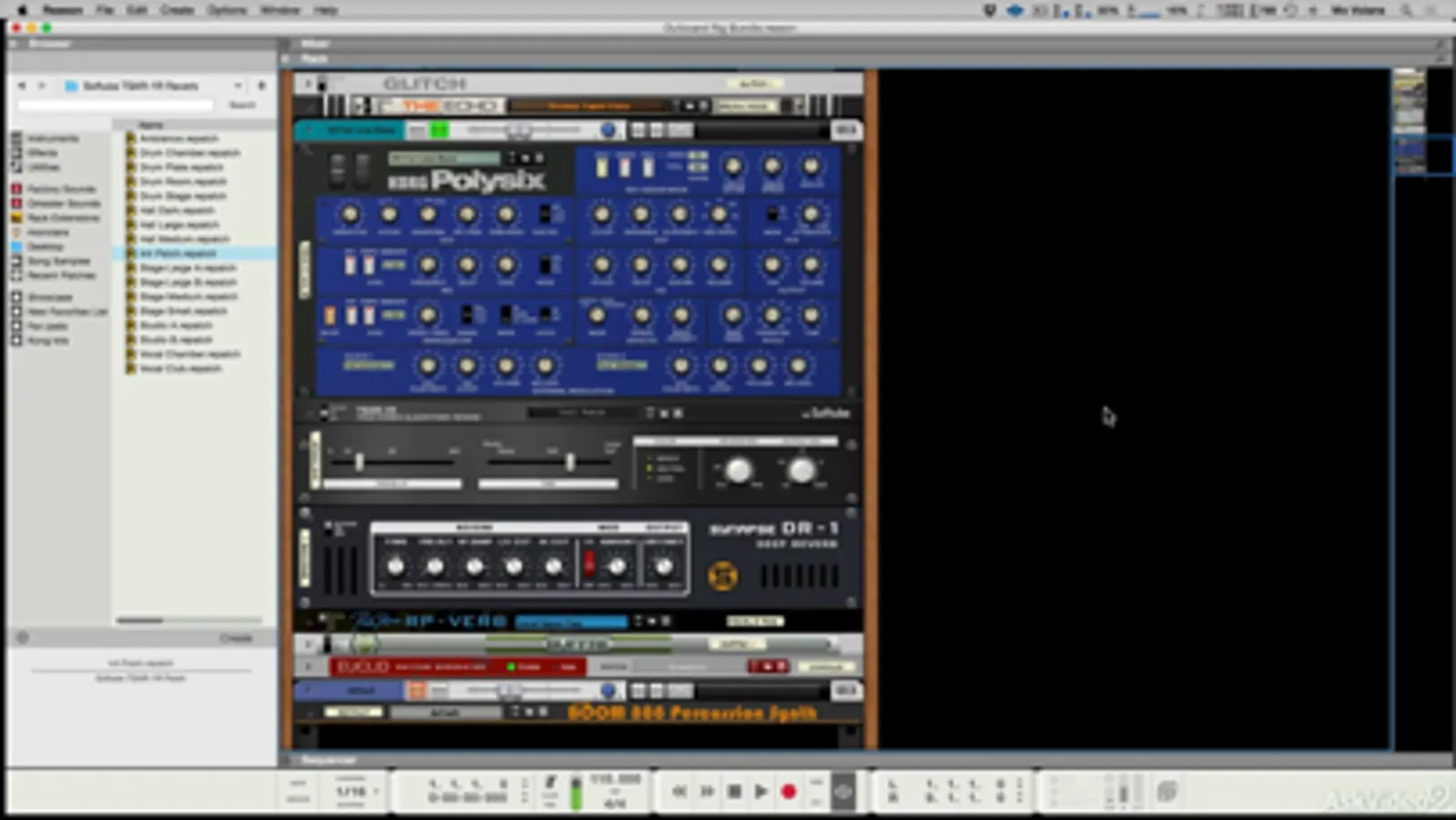Collapse the Mixer section header
1456x820 pixels.
(286, 44)
